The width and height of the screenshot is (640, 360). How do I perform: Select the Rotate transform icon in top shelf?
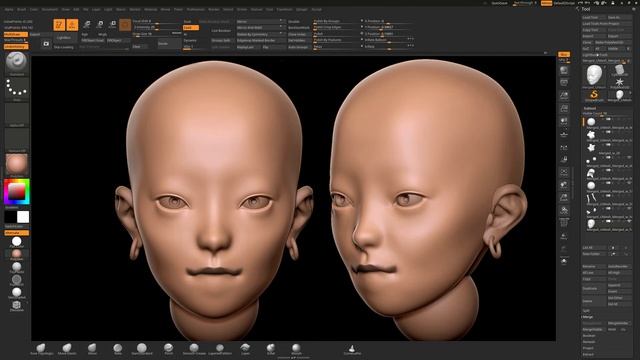tap(113, 25)
